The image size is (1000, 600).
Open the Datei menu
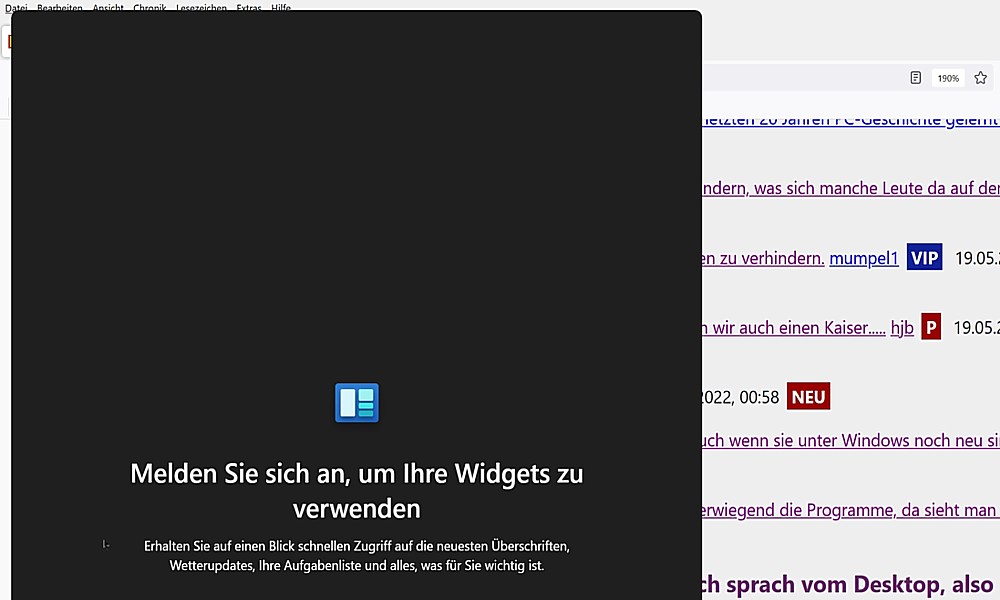(x=16, y=8)
